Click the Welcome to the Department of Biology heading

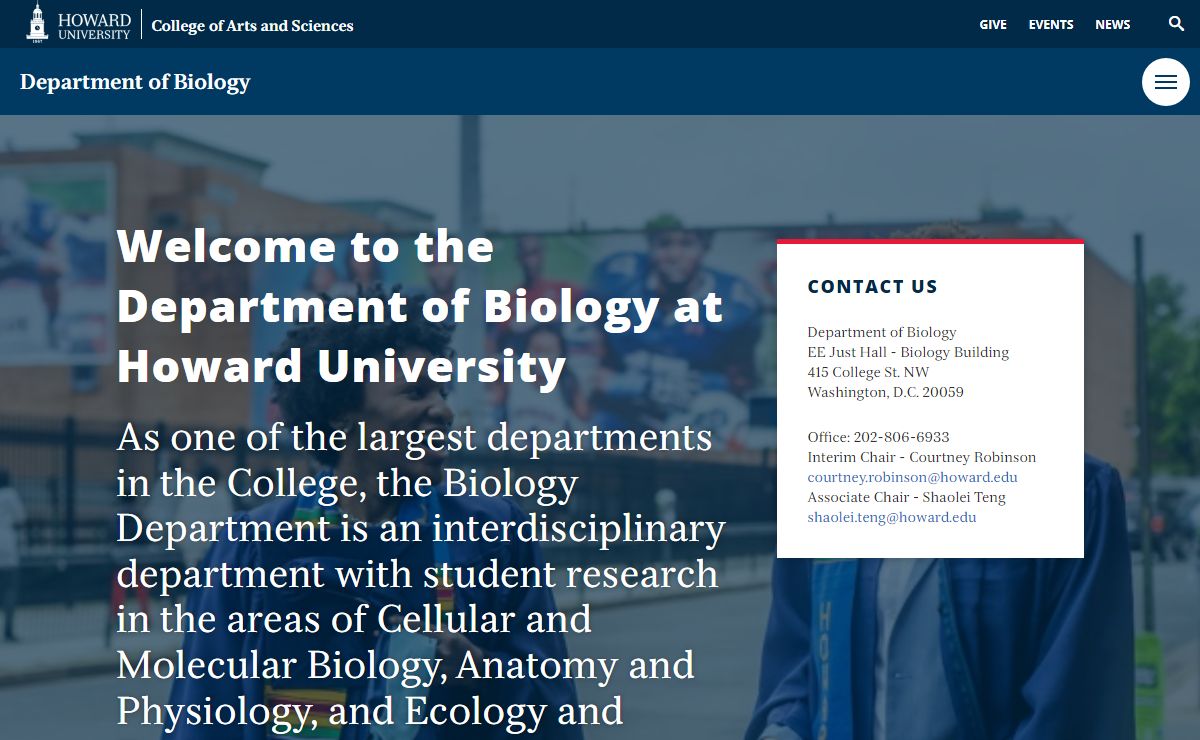[x=420, y=306]
